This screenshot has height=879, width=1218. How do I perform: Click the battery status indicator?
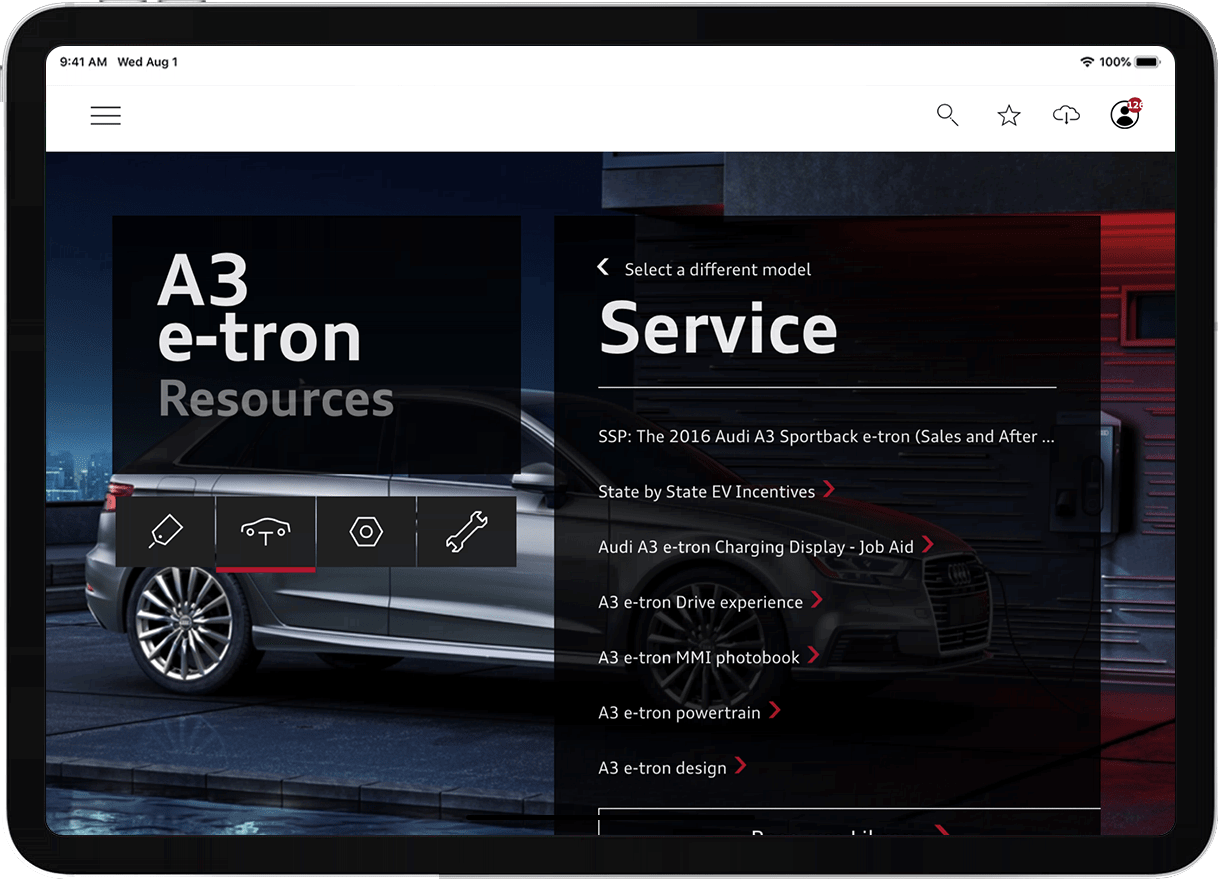point(1146,62)
